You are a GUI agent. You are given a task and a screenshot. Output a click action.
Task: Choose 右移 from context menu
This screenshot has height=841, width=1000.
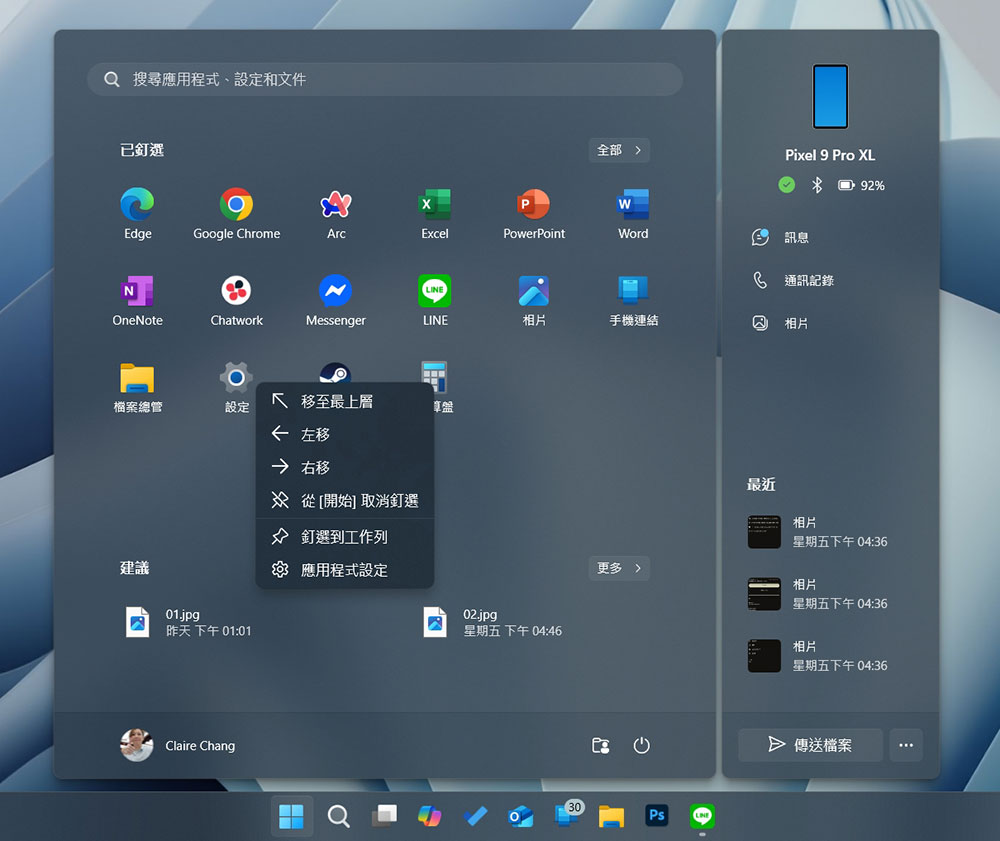[345, 467]
